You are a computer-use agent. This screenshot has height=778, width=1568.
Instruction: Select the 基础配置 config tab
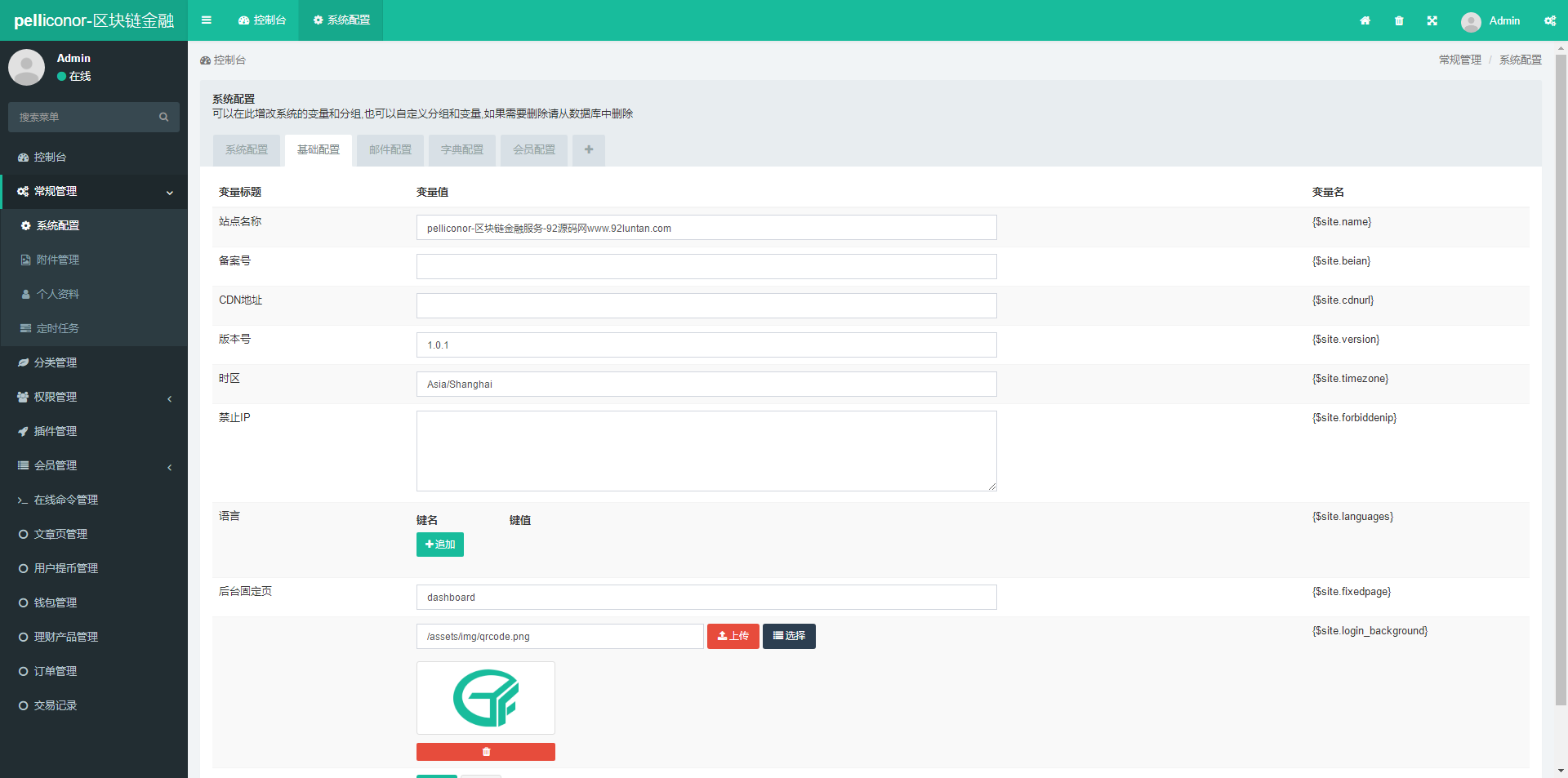coord(318,150)
